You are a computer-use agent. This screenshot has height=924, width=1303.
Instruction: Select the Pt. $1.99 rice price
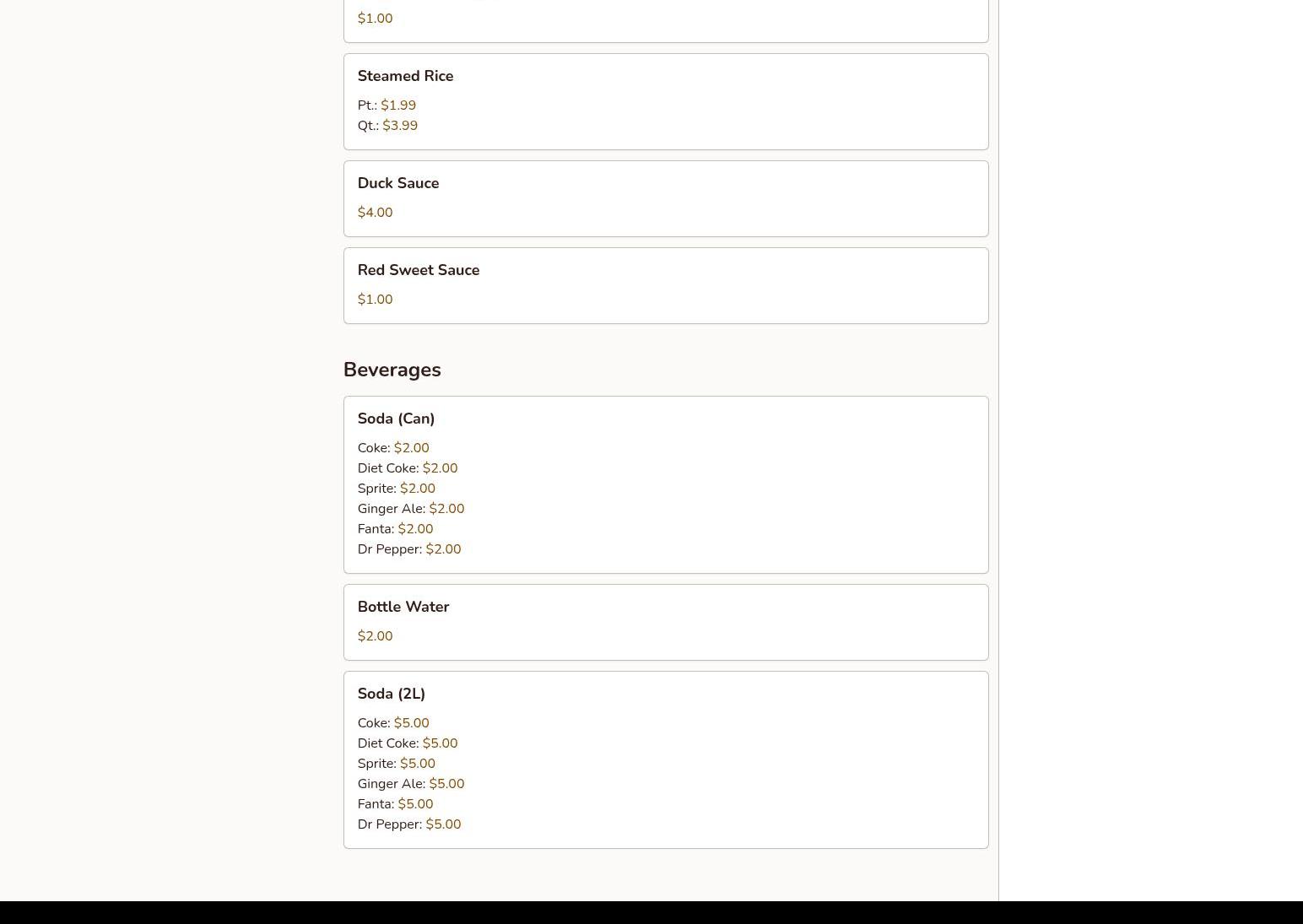387,105
